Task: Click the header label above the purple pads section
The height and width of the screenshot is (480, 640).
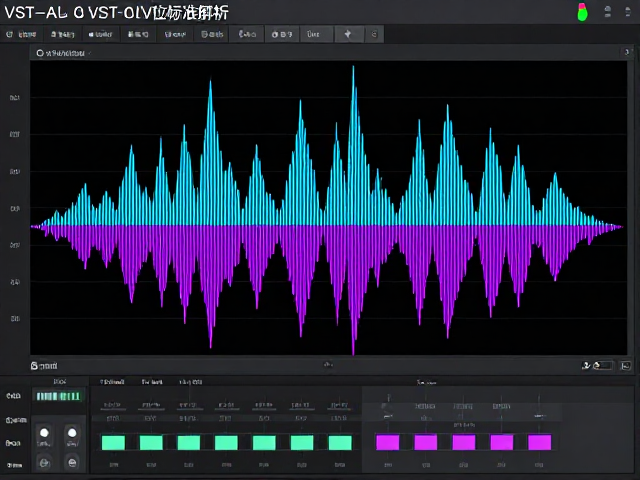Action: tap(427, 382)
